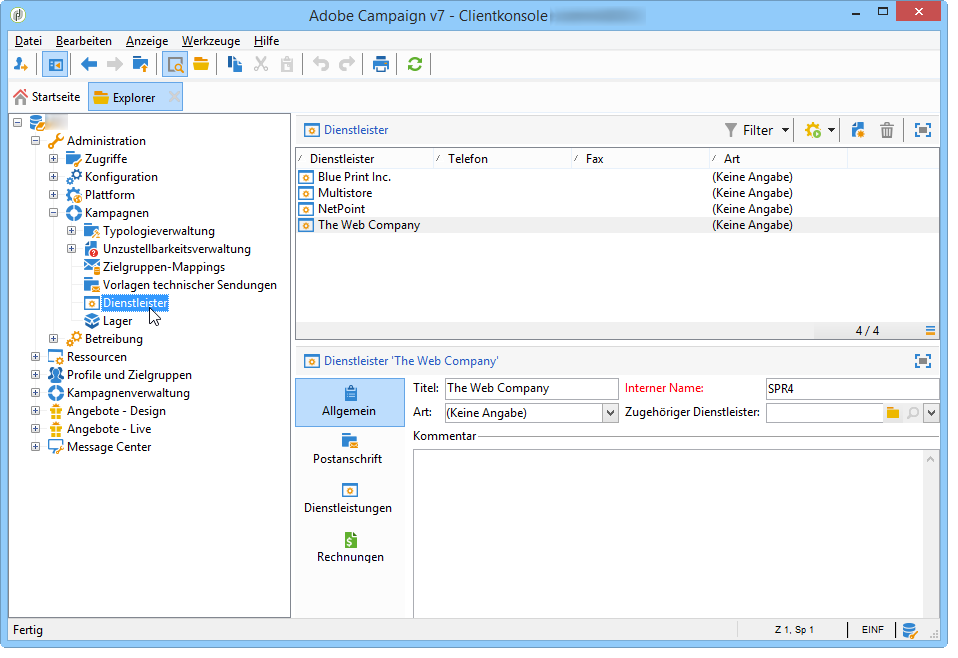
Task: Select the NetPoint row
Action: click(x=617, y=209)
